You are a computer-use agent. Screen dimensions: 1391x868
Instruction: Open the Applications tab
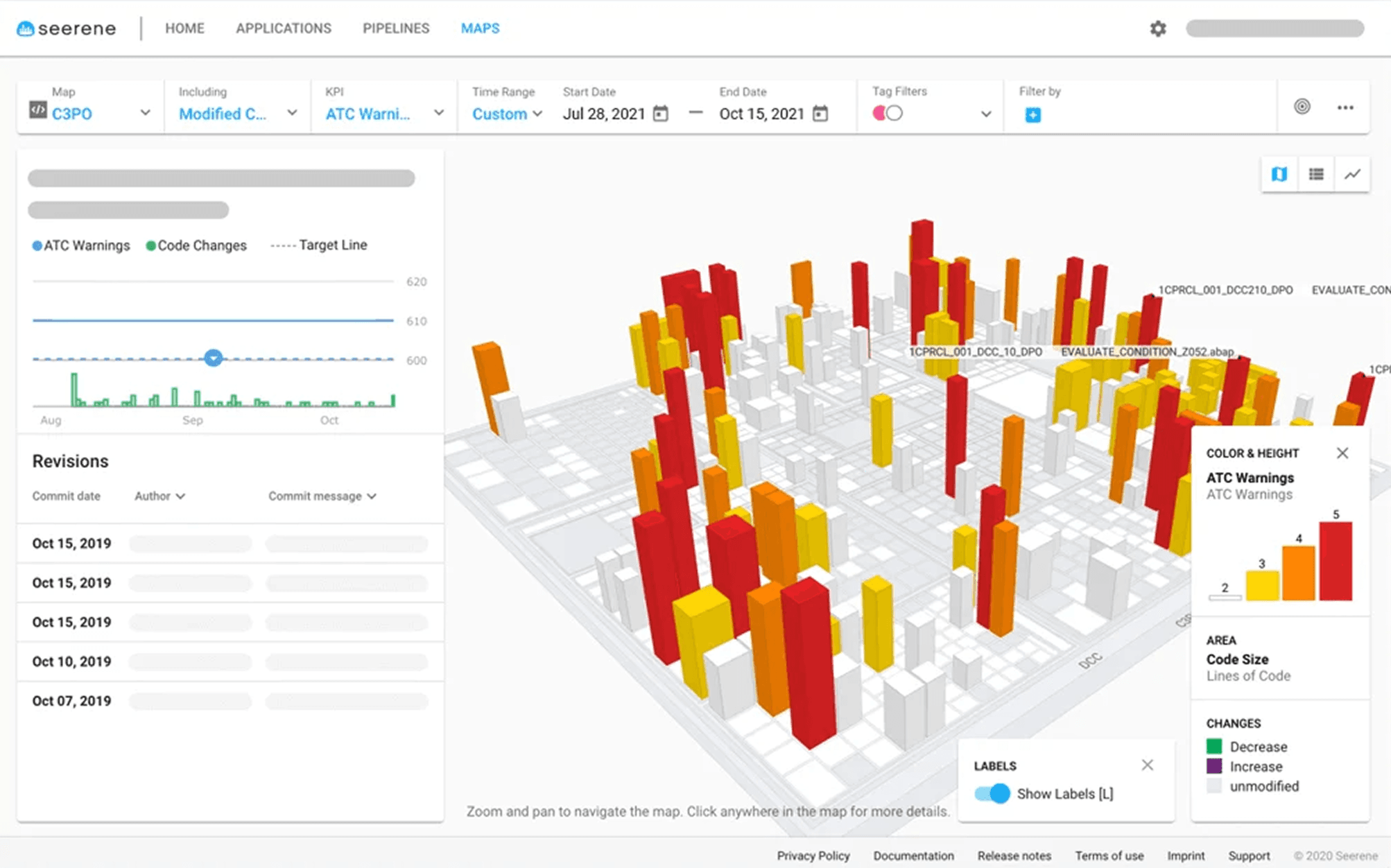283,28
